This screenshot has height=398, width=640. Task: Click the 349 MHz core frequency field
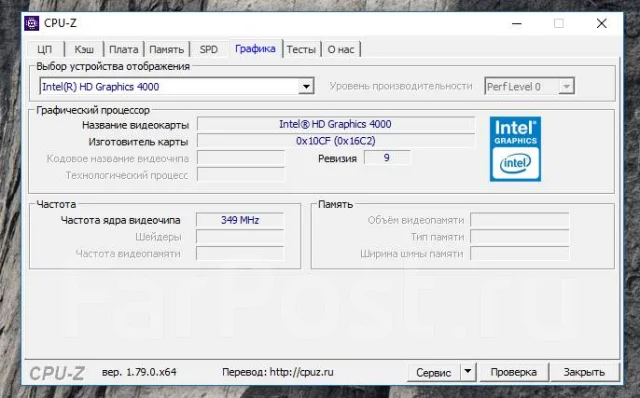[240, 220]
